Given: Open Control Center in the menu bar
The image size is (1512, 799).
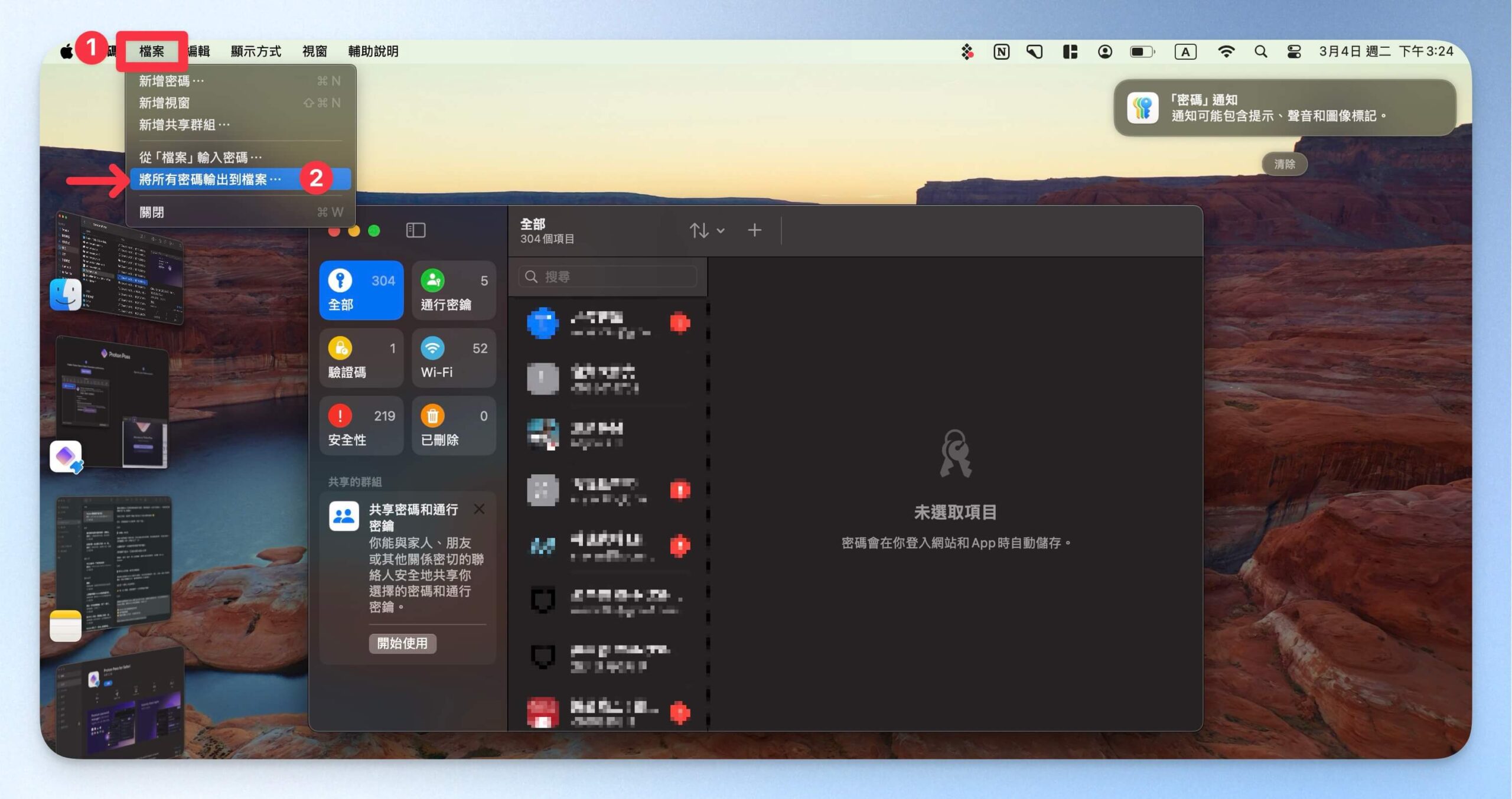Looking at the screenshot, I should 1293,51.
